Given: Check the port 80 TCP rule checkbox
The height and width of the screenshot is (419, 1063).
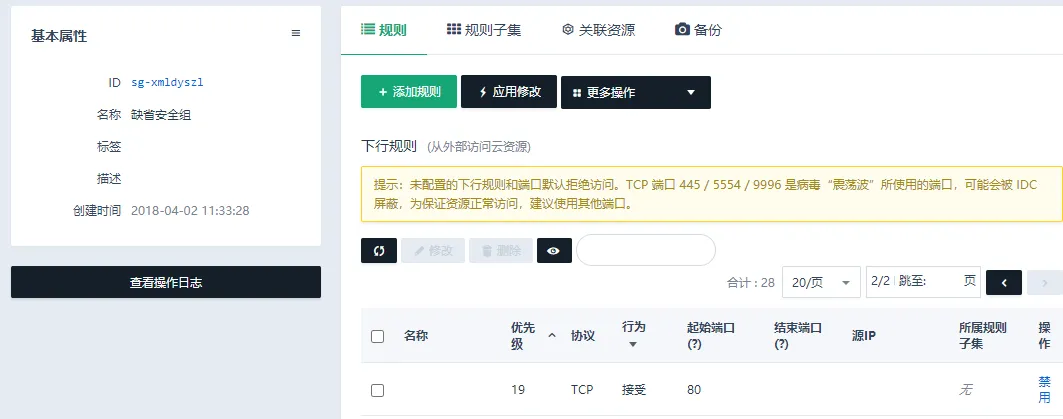Looking at the screenshot, I should tap(378, 390).
